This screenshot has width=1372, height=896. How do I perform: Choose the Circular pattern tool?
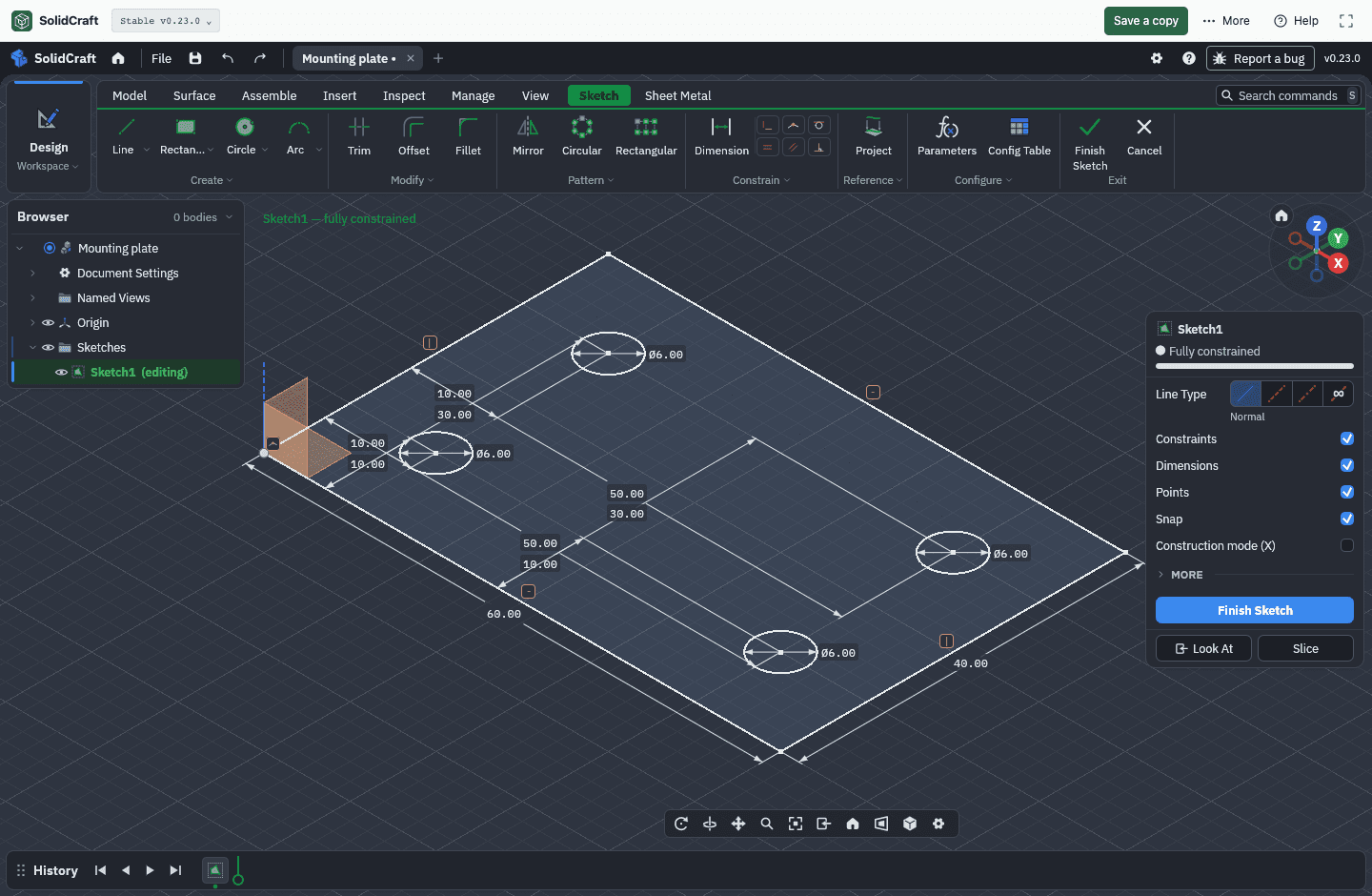click(x=582, y=135)
